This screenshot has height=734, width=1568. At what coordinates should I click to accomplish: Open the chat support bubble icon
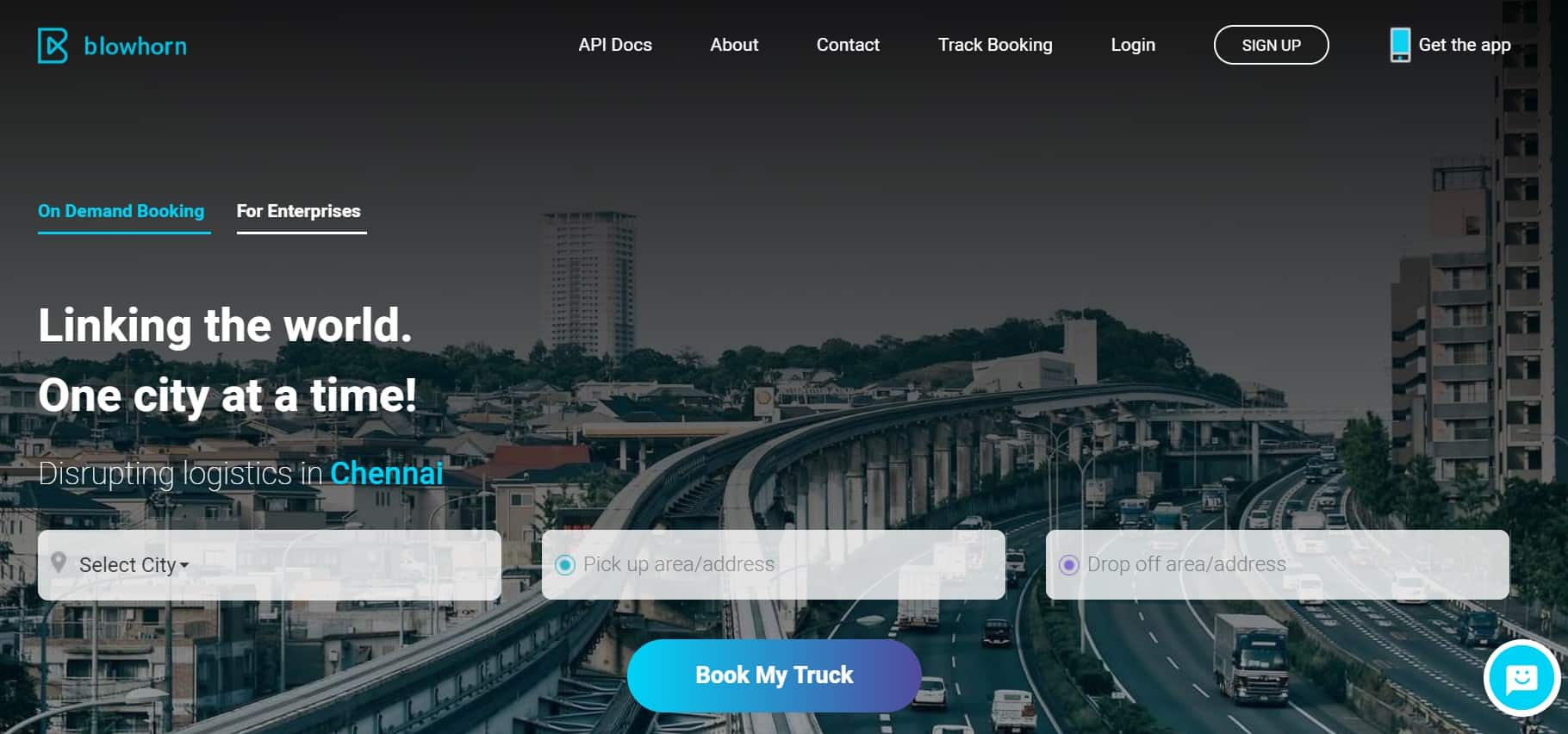click(x=1521, y=679)
